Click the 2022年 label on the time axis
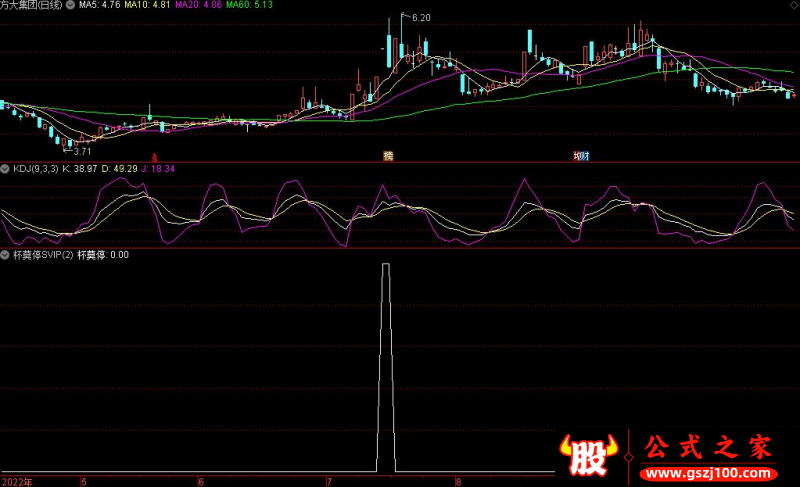The height and width of the screenshot is (487, 800). pyautogui.click(x=17, y=481)
